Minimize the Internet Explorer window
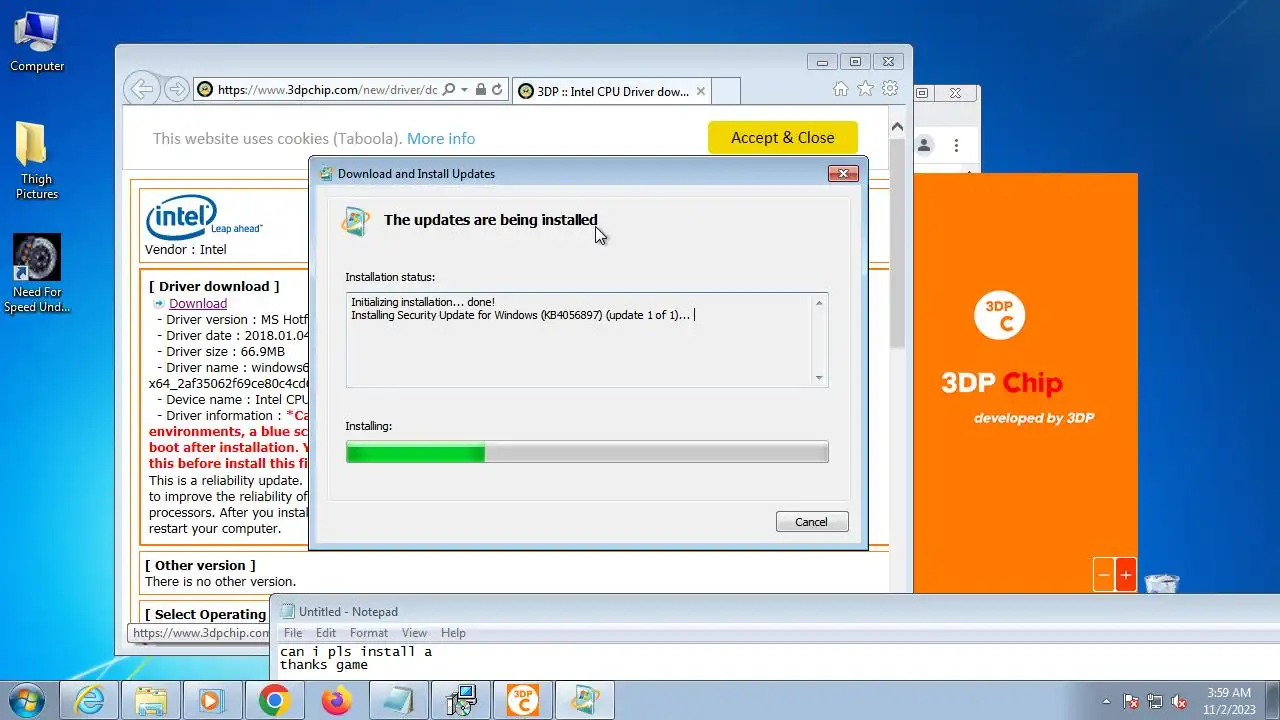Screen dimensions: 1280x720 coord(823,62)
